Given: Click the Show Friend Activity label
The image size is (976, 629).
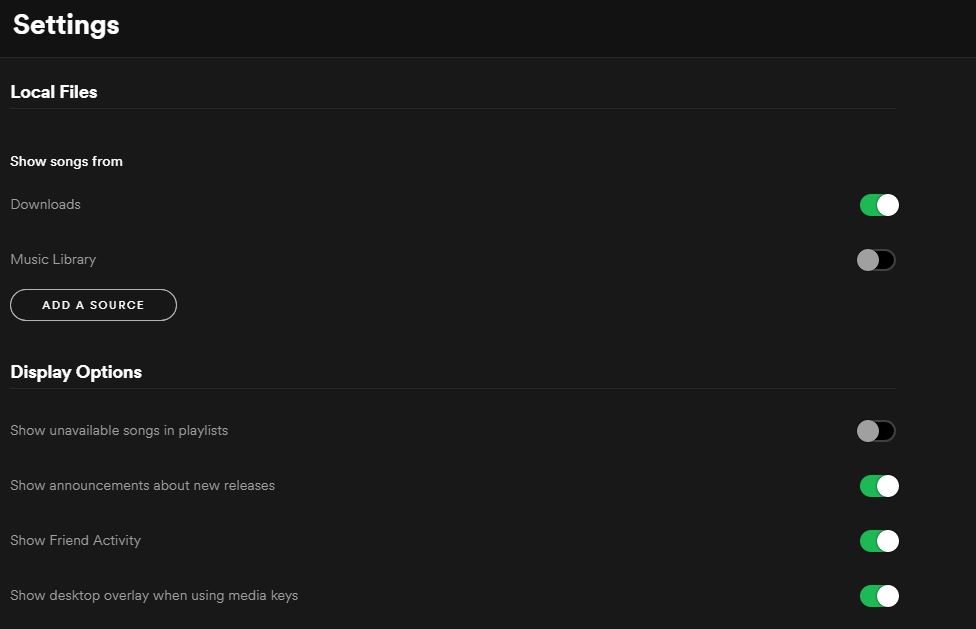Looking at the screenshot, I should coord(75,540).
